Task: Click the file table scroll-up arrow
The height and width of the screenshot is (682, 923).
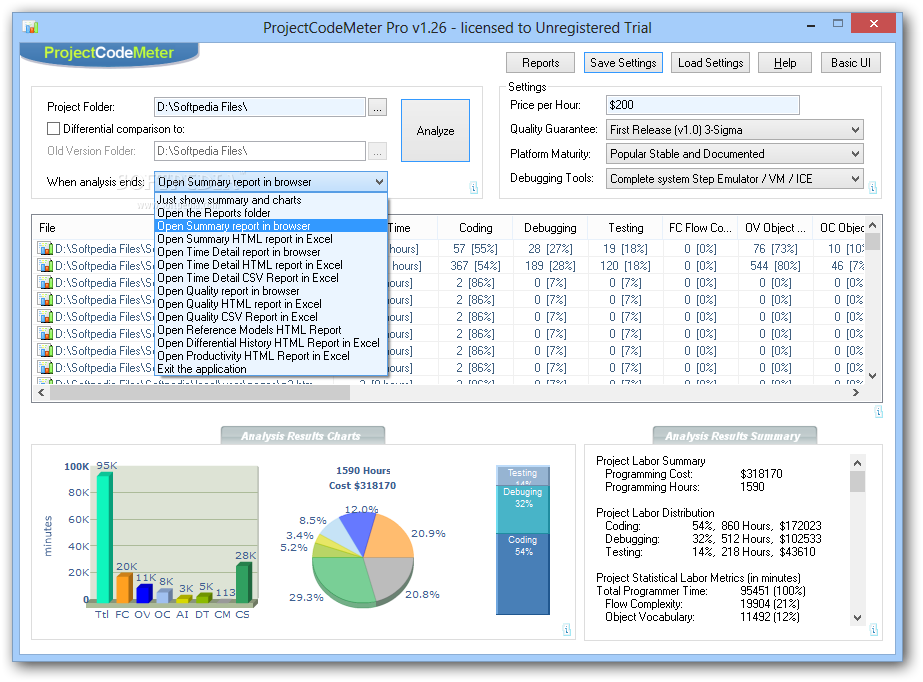Action: pyautogui.click(x=872, y=225)
